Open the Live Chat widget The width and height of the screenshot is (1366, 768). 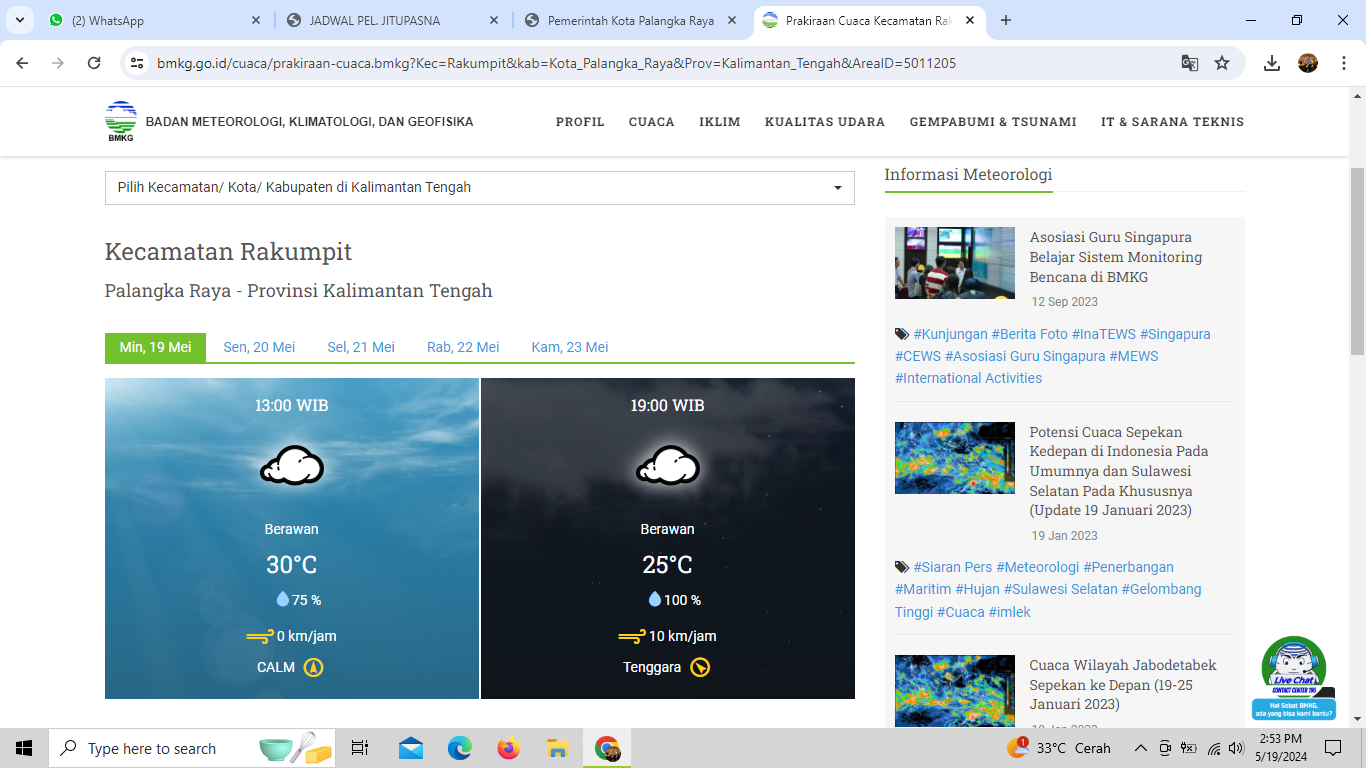click(x=1294, y=678)
